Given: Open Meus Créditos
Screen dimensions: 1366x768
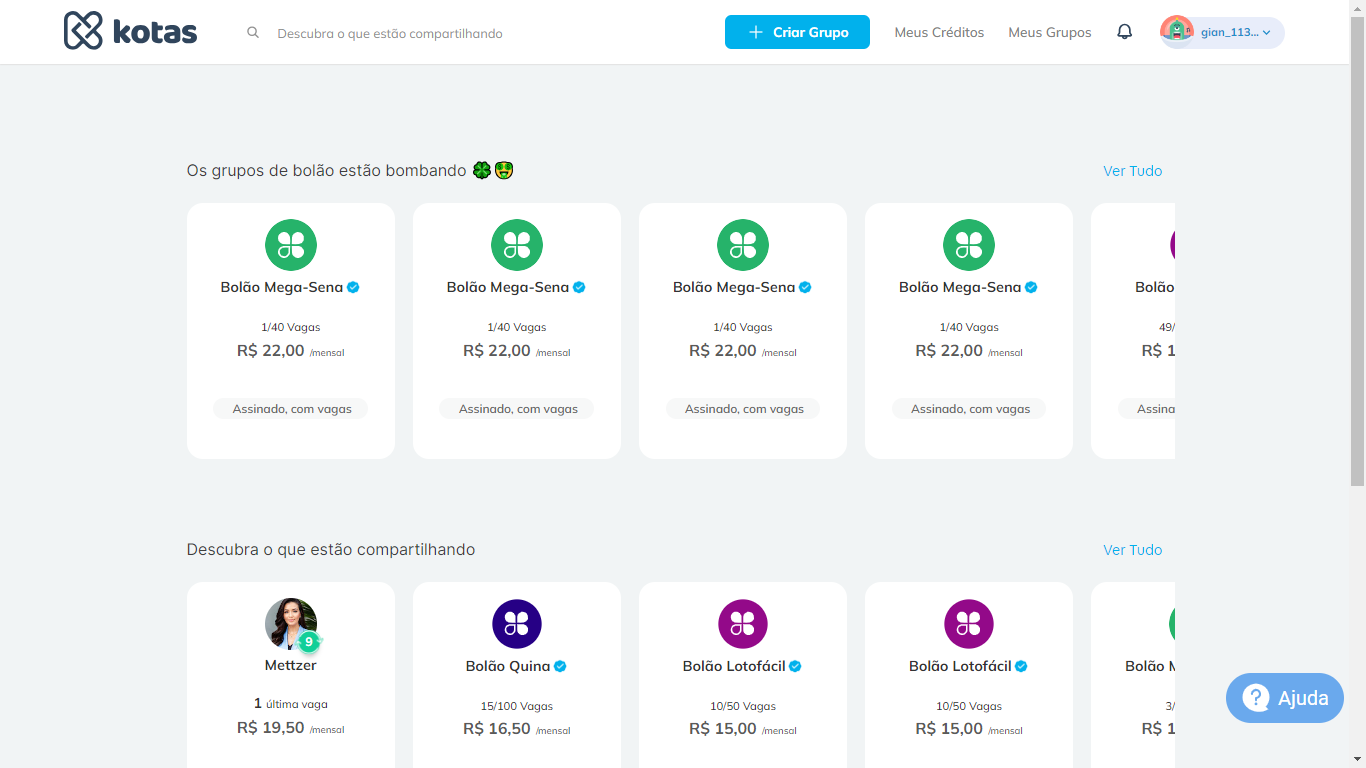Looking at the screenshot, I should coord(939,32).
